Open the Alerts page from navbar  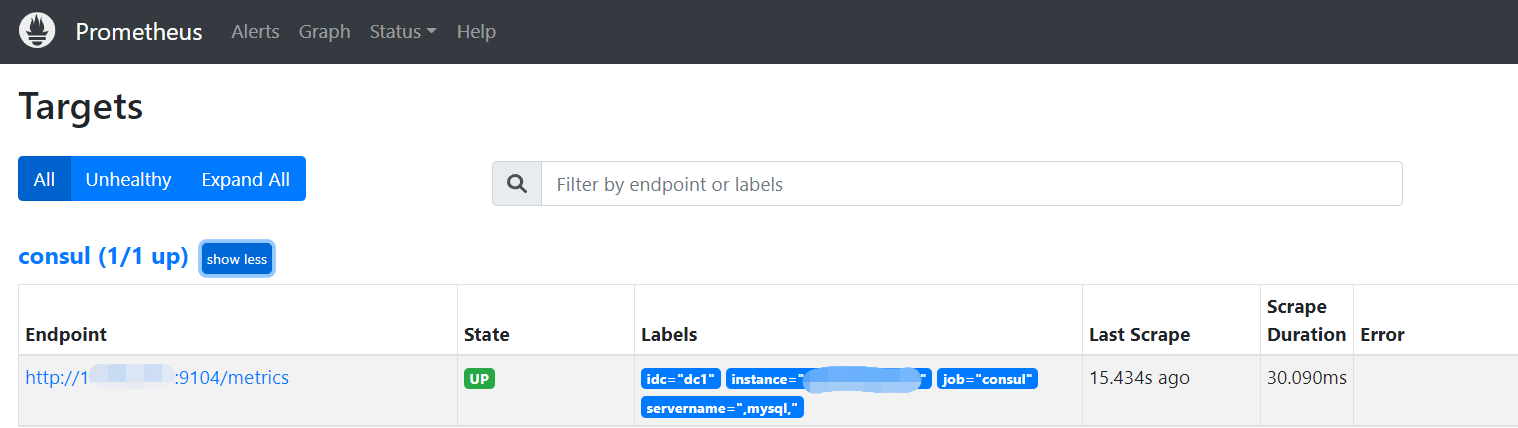pos(255,32)
